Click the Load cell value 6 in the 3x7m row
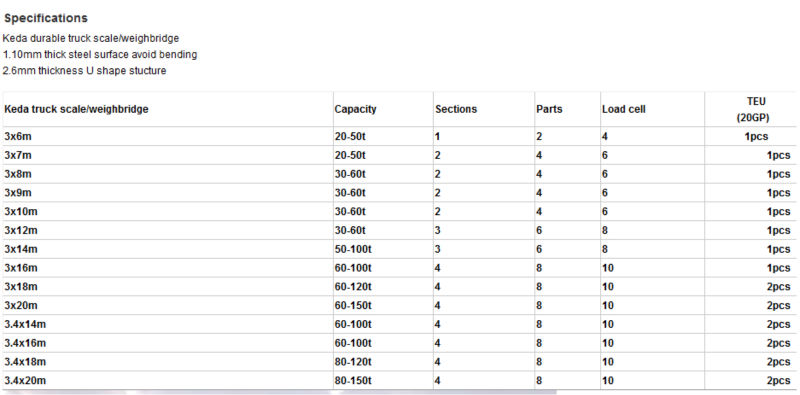Screen dimensions: 800x395 pyautogui.click(x=605, y=155)
